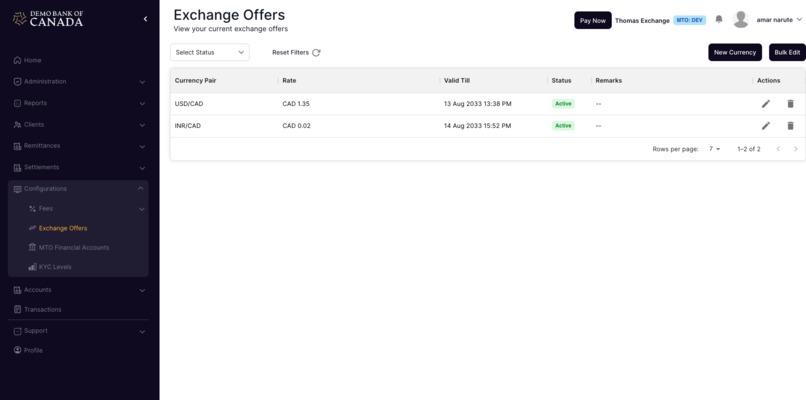Click the Pay Now button
This screenshot has height=400, width=806.
(593, 21)
